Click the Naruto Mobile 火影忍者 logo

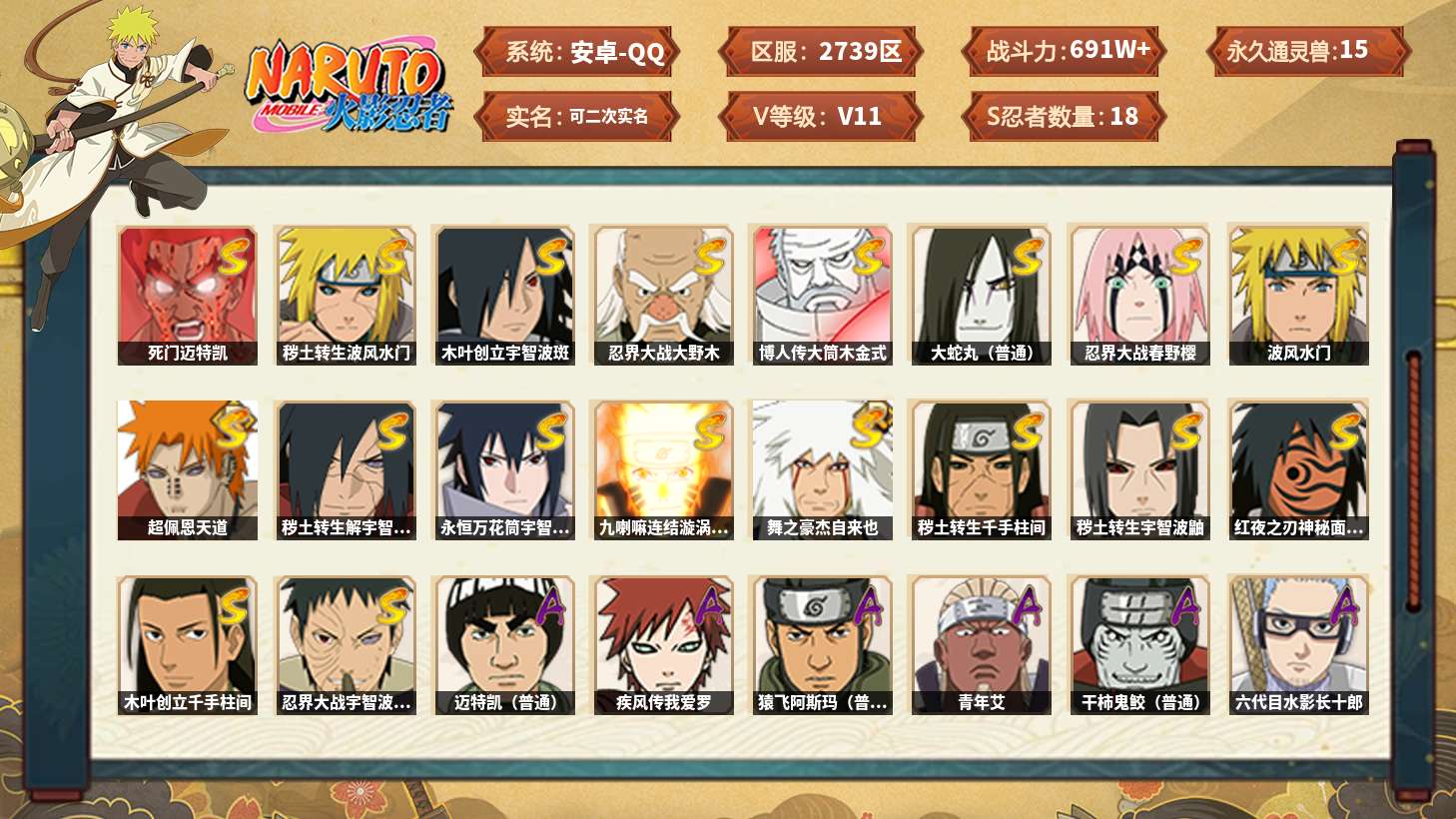[350, 87]
